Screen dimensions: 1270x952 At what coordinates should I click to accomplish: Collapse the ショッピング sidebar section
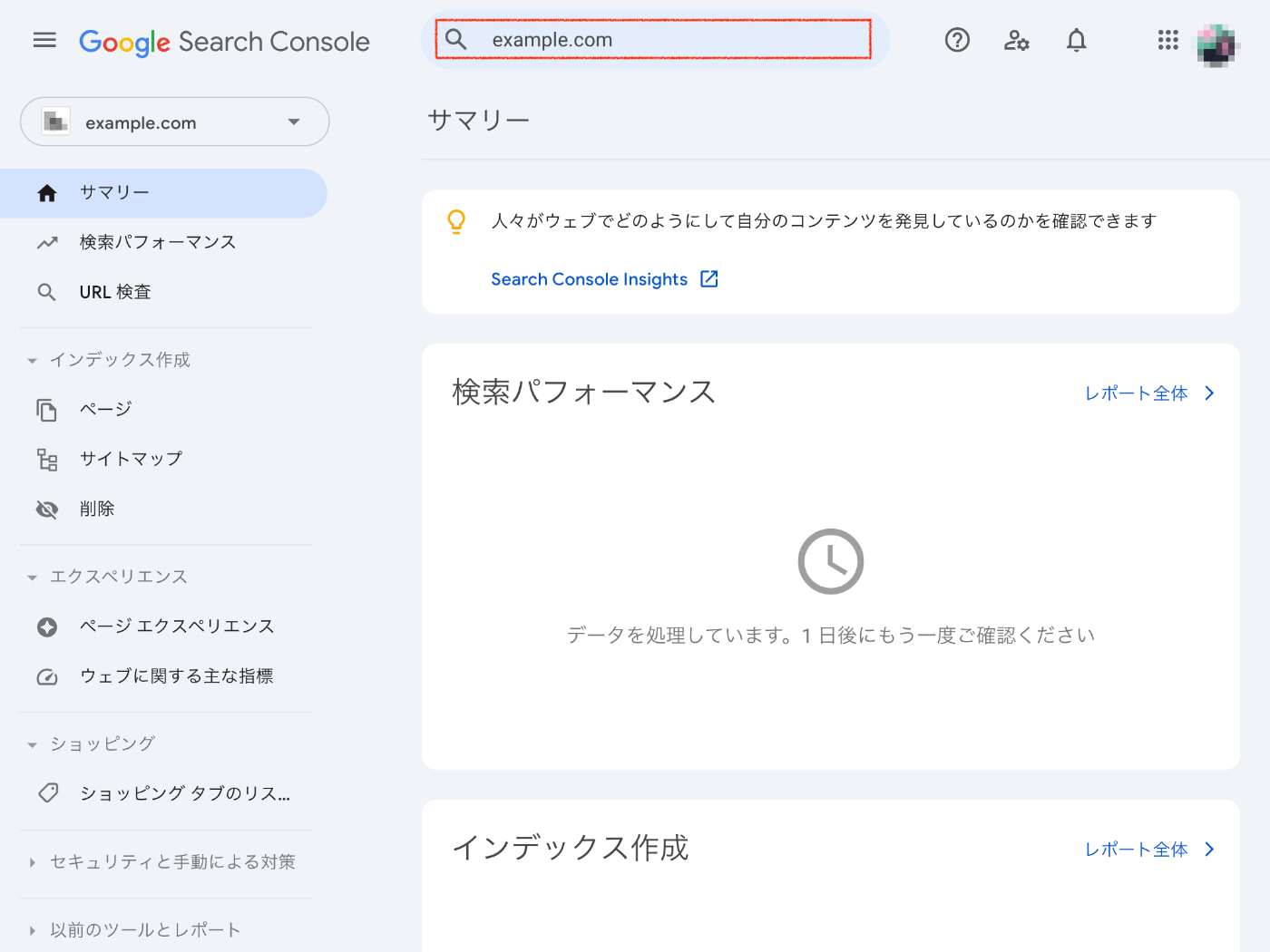coord(91,744)
